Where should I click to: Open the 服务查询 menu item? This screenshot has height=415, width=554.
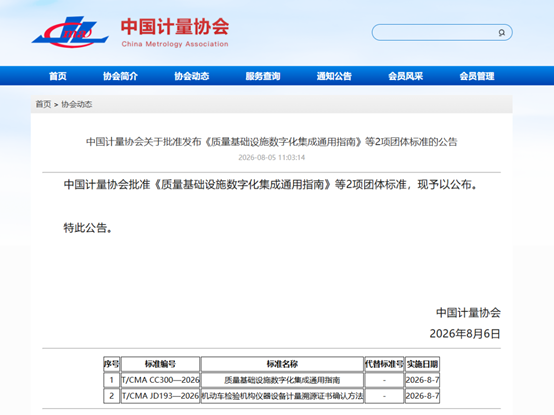click(x=263, y=76)
